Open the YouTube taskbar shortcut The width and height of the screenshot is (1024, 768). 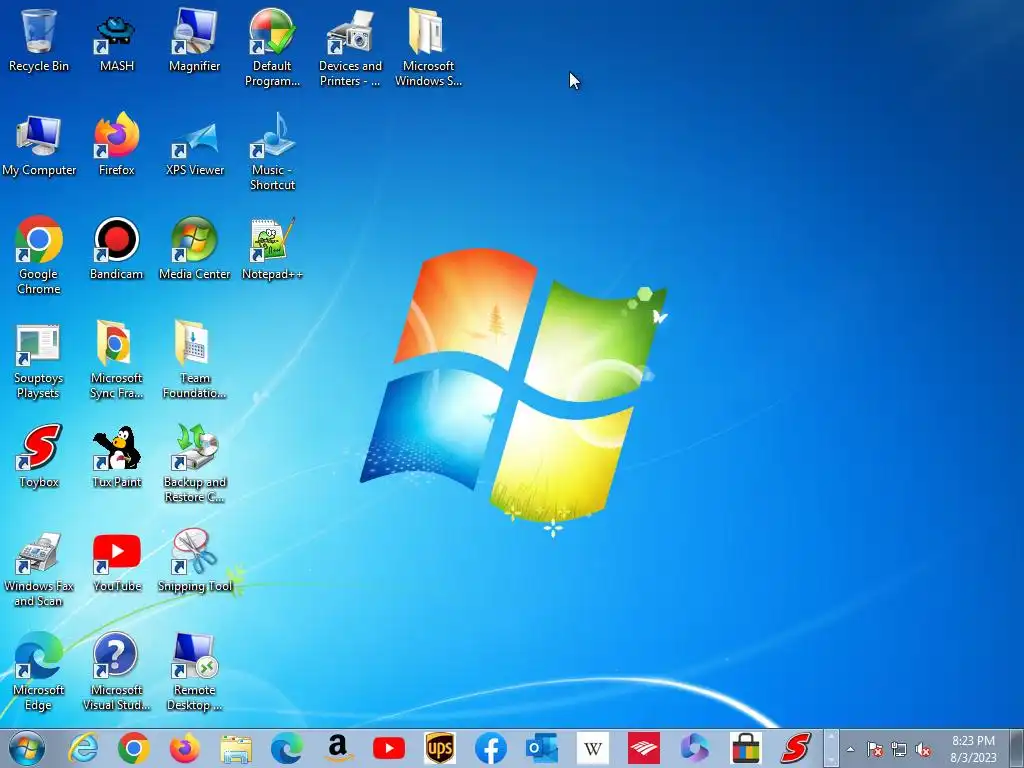click(389, 748)
